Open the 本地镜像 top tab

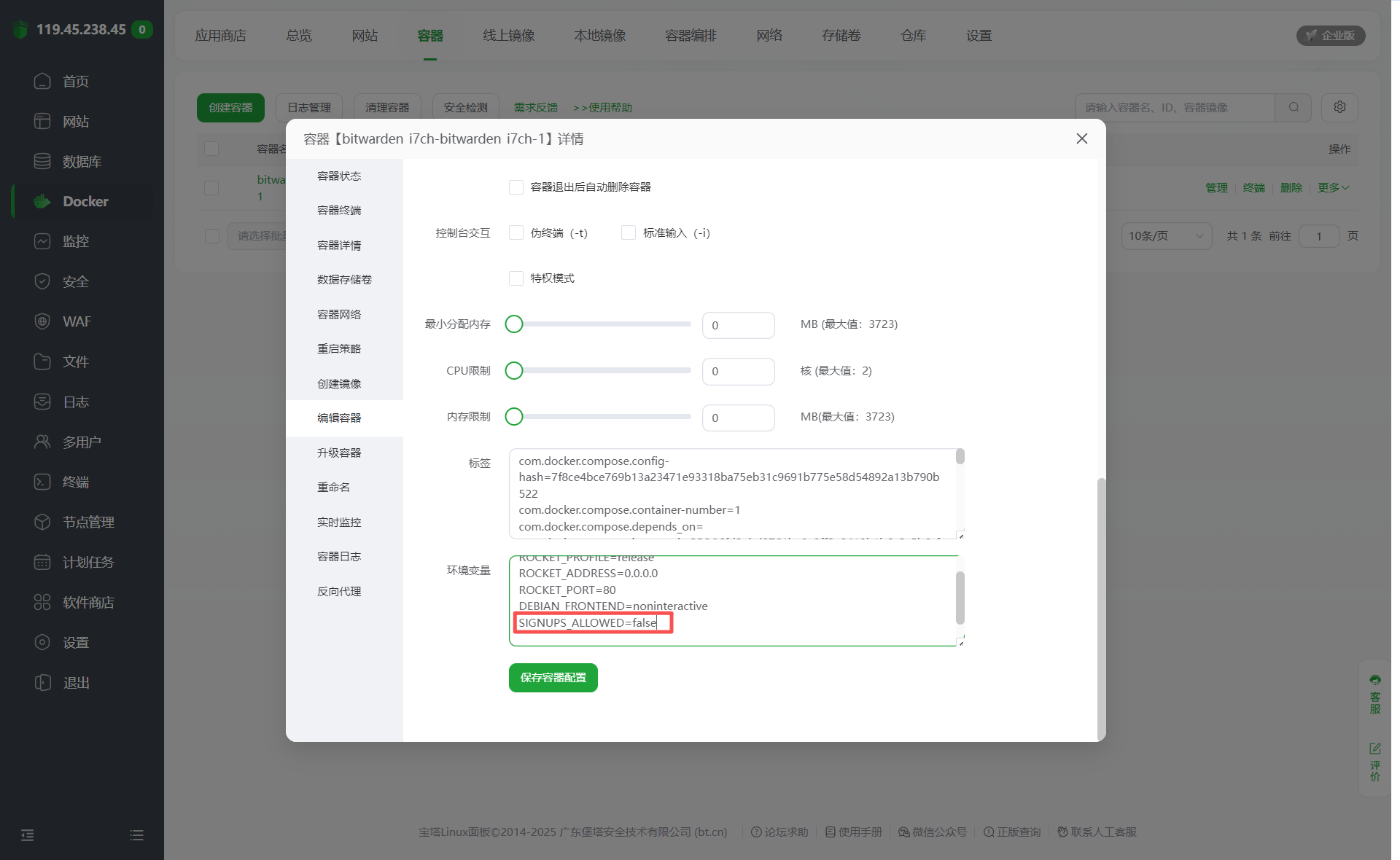(x=599, y=36)
